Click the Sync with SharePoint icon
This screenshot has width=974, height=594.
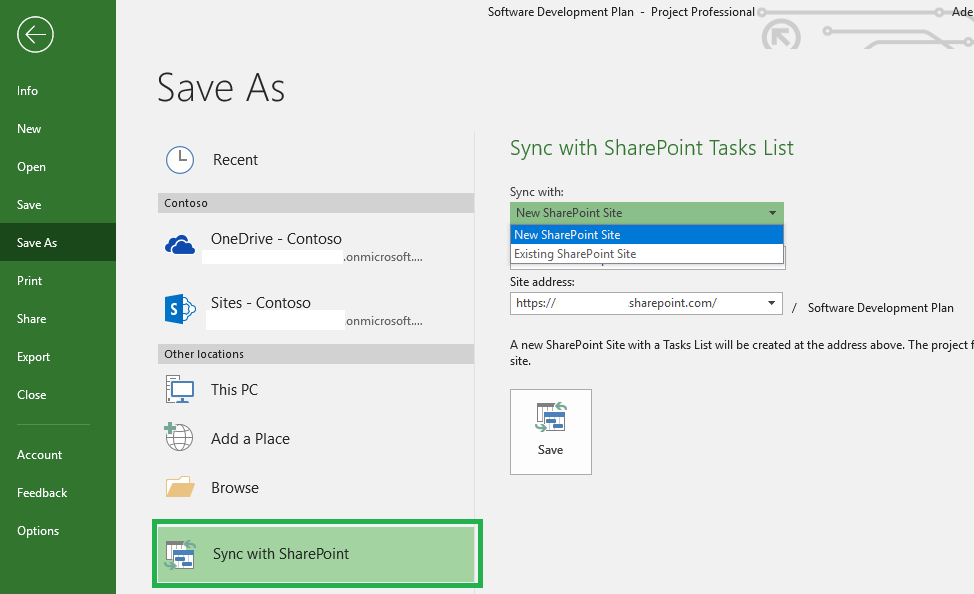click(180, 554)
